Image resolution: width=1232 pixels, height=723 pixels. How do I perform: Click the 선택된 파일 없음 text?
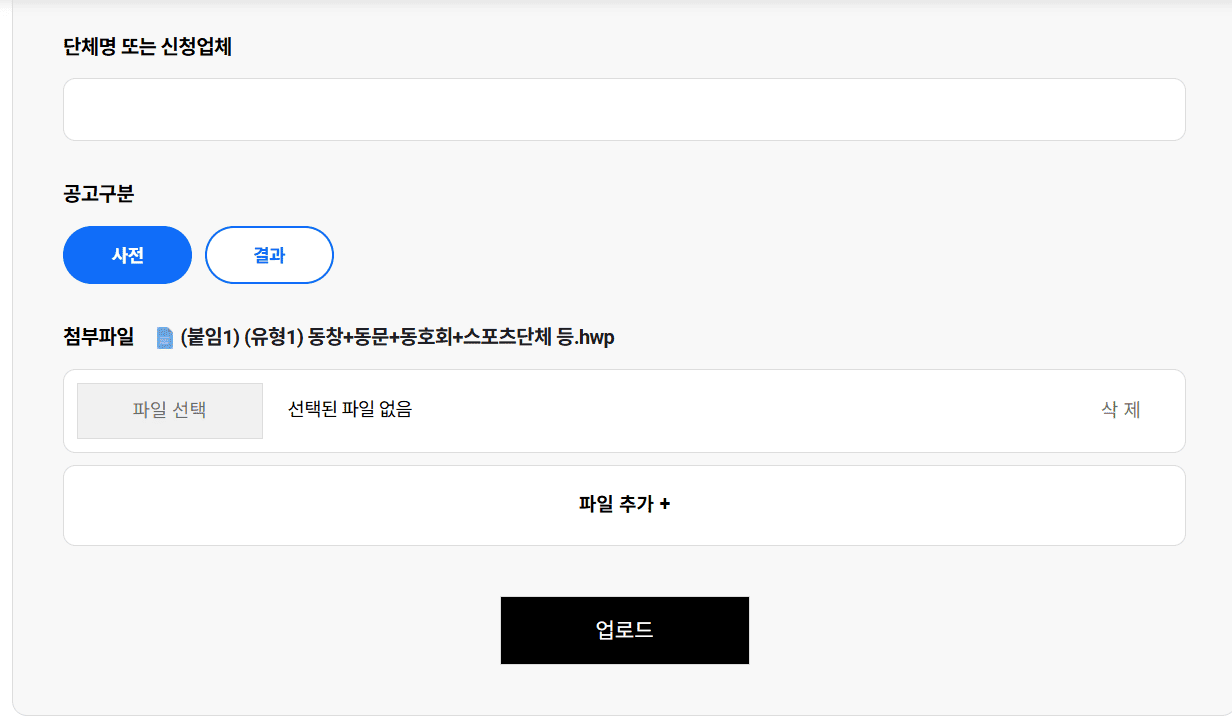tap(350, 409)
